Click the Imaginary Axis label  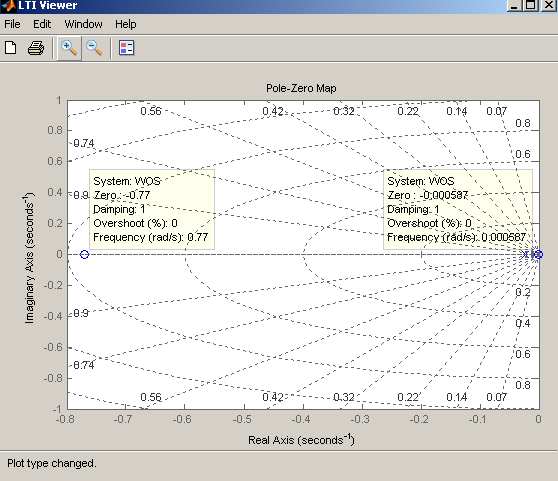coord(29,258)
